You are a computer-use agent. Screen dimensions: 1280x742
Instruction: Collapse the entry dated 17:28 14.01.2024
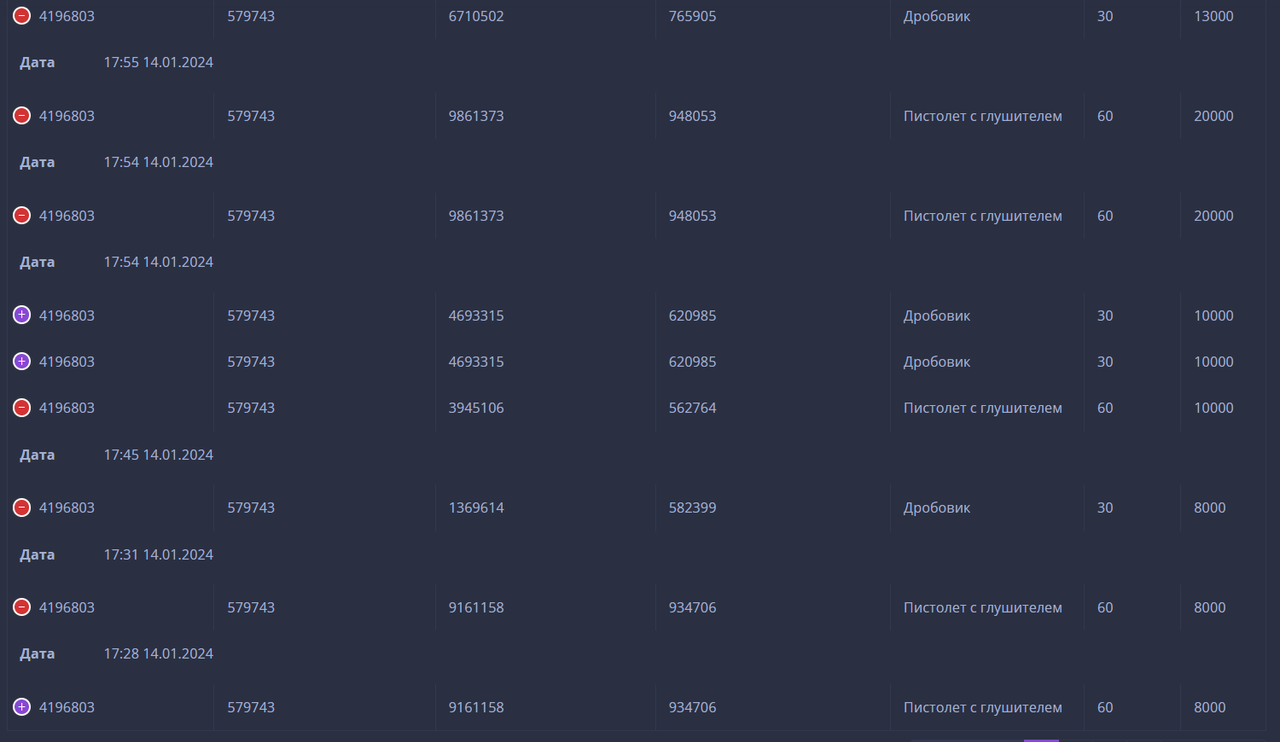(21, 607)
